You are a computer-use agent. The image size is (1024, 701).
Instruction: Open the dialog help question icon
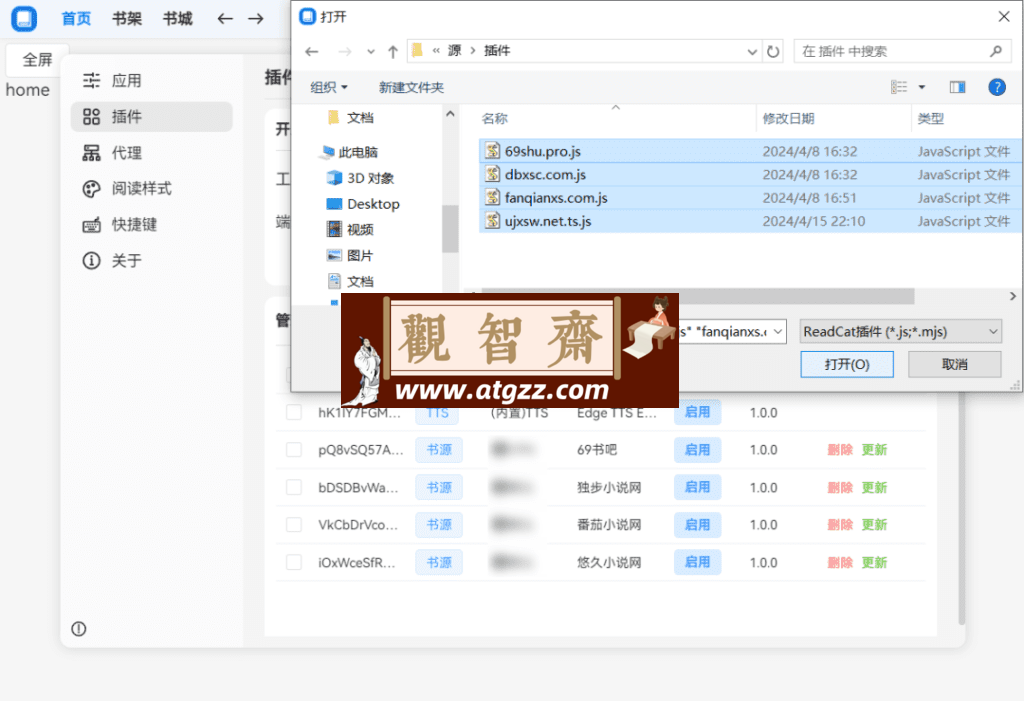click(x=997, y=87)
